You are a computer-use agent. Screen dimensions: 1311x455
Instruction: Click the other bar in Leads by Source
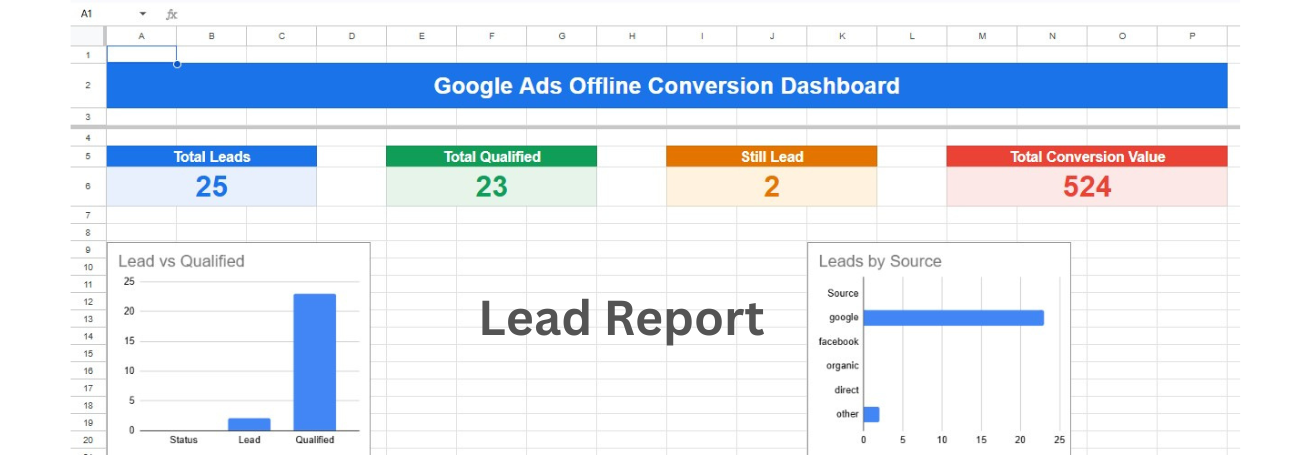click(871, 414)
